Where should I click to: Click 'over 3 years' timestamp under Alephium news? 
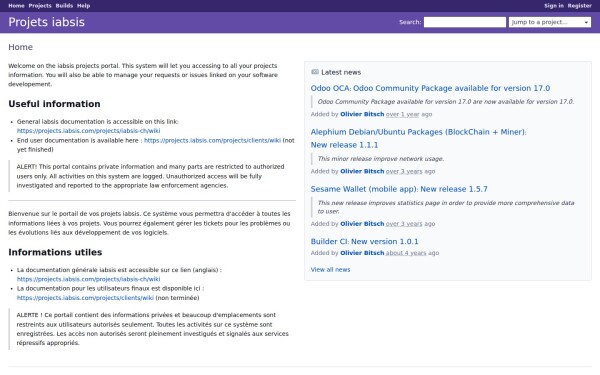click(404, 171)
